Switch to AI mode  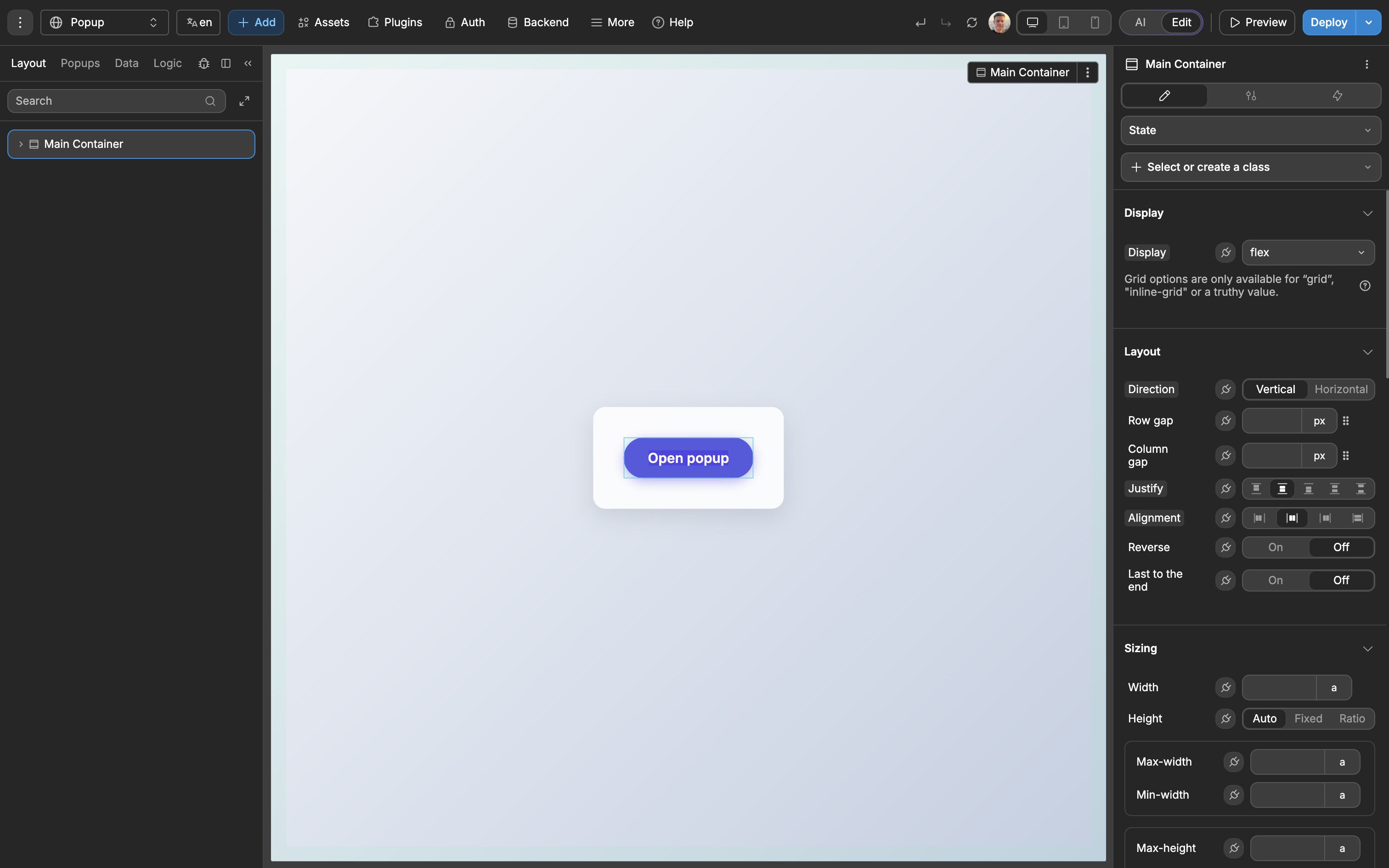pos(1140,23)
